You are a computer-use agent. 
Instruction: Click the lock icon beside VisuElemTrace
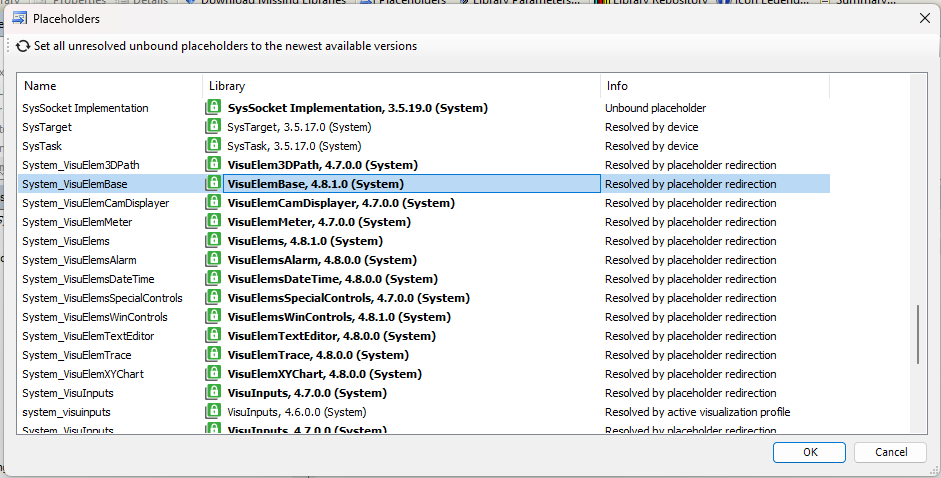[213, 355]
